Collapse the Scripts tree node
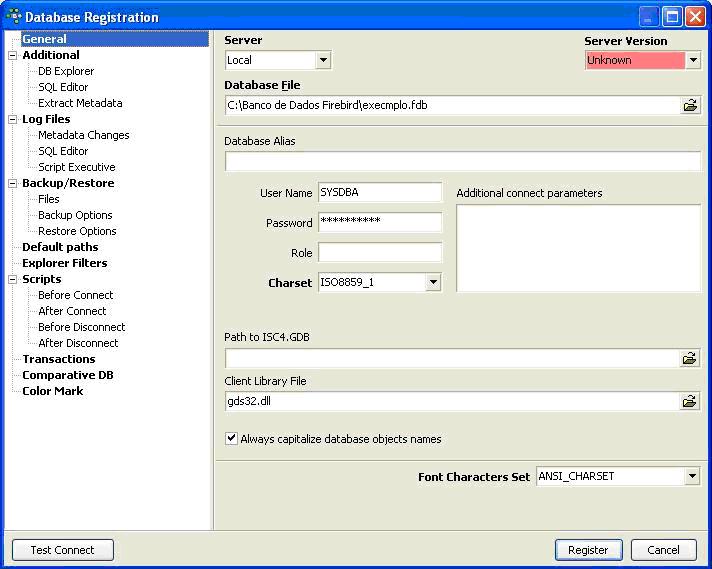This screenshot has height=569, width=712. pyautogui.click(x=12, y=280)
